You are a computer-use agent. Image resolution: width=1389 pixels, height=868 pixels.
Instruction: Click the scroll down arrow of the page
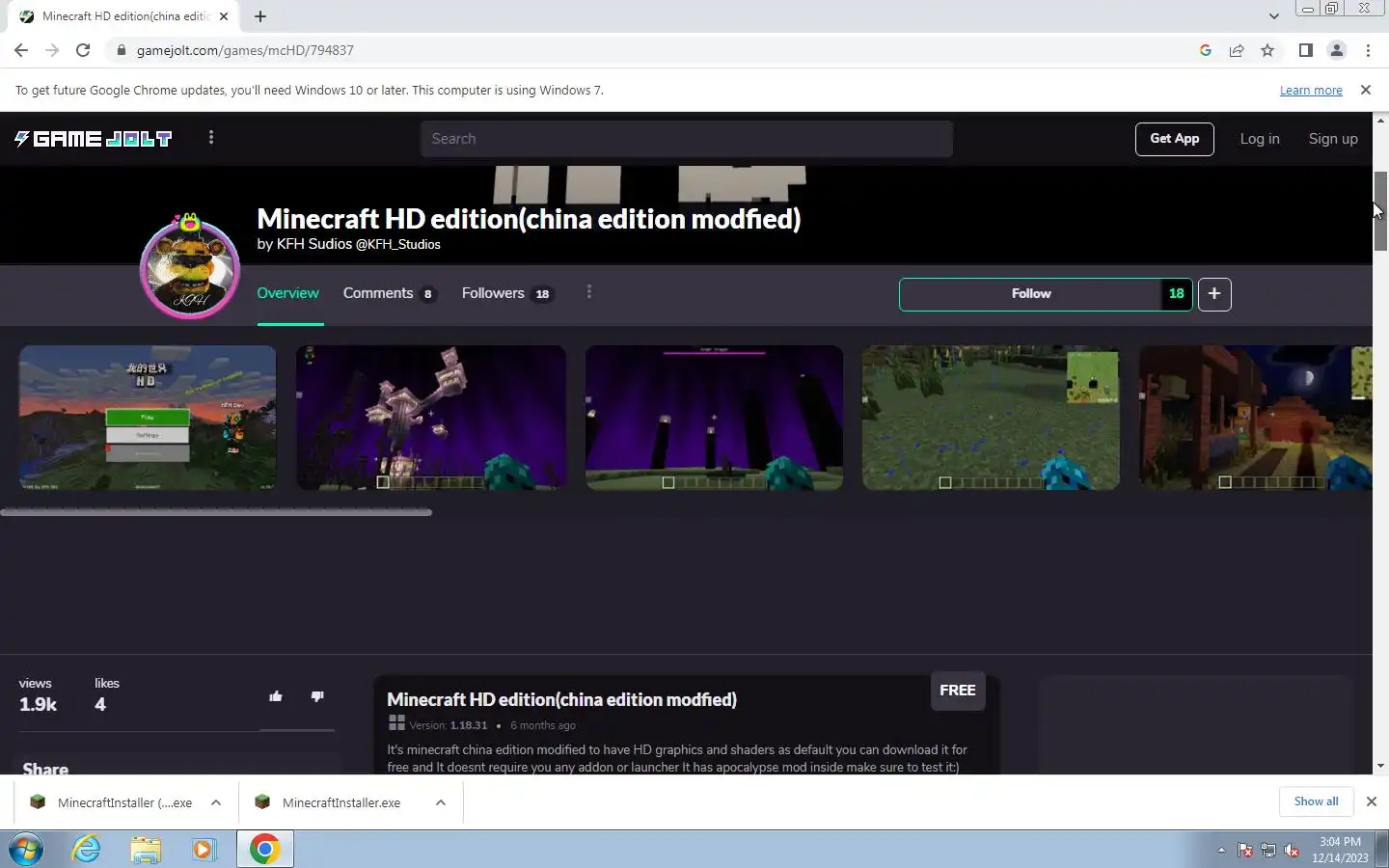pos(1380,766)
